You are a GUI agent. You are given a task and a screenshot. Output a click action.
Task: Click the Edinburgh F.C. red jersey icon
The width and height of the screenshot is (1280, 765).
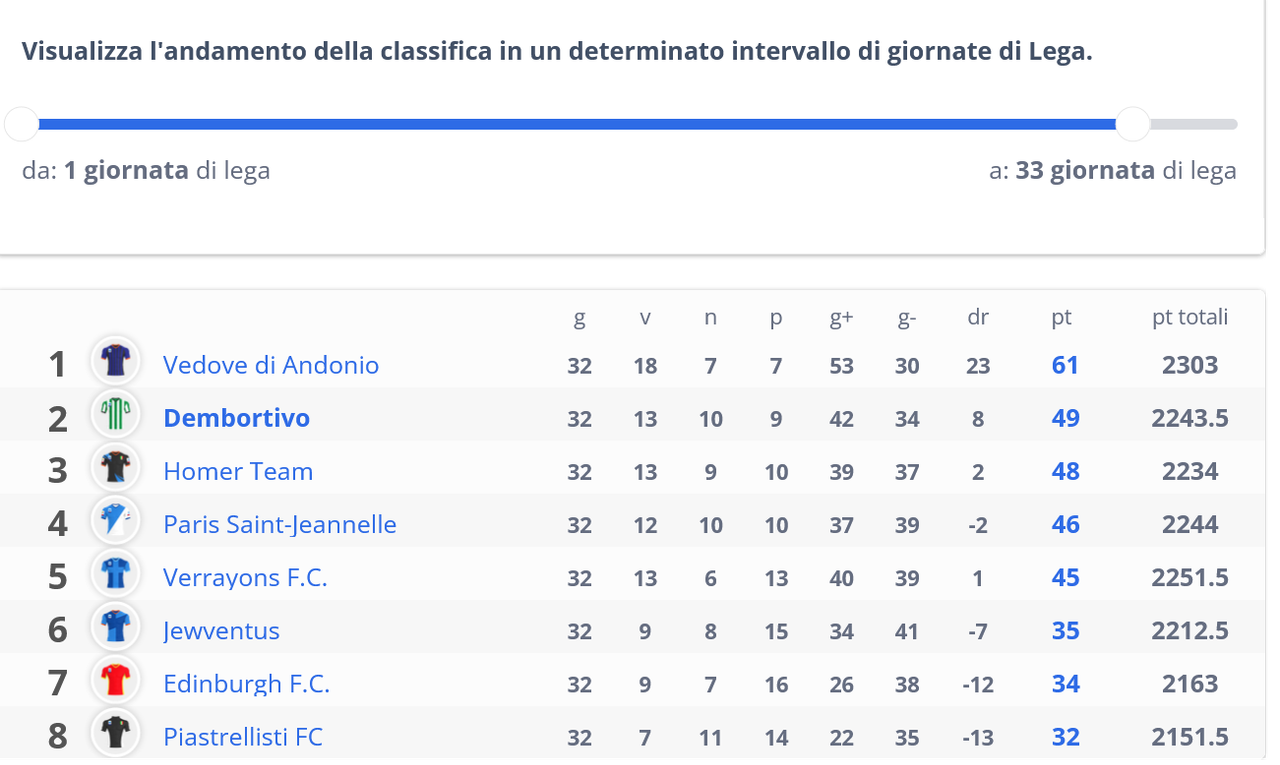pyautogui.click(x=116, y=680)
